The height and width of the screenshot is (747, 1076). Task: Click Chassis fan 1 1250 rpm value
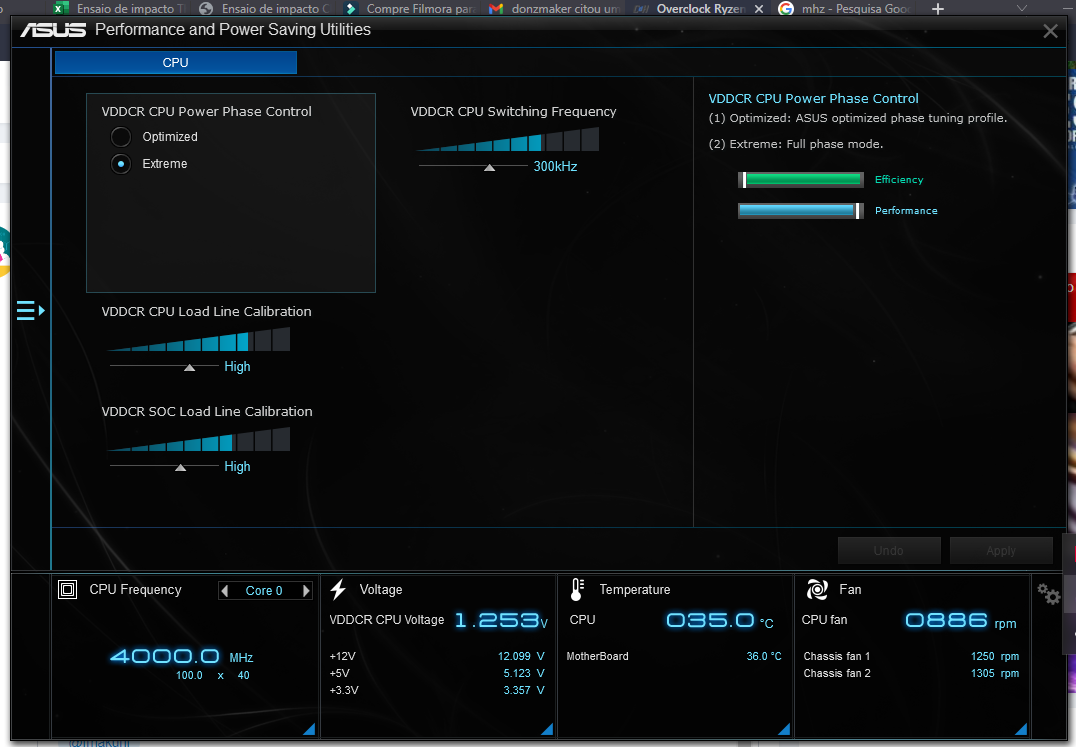coord(994,656)
